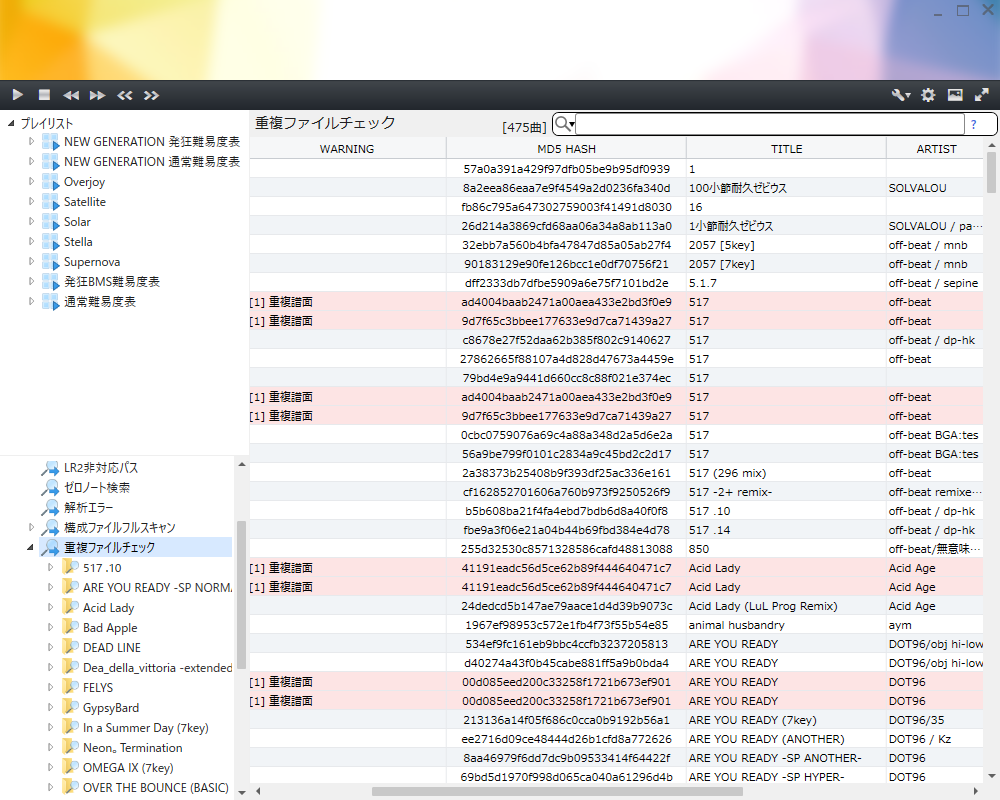Click the 517 .10 folder icon
1000x800 pixels.
tap(70, 568)
